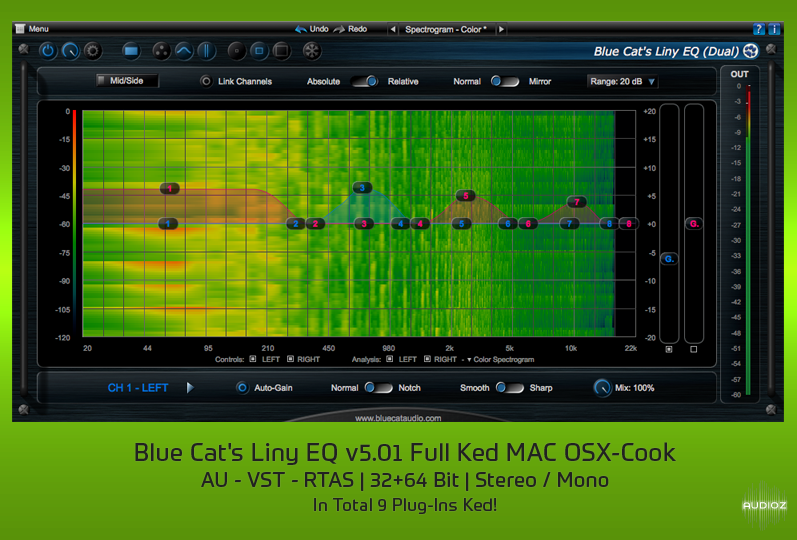The height and width of the screenshot is (540, 797).
Task: Toggle the Mid/Side checkbox
Action: [102, 81]
